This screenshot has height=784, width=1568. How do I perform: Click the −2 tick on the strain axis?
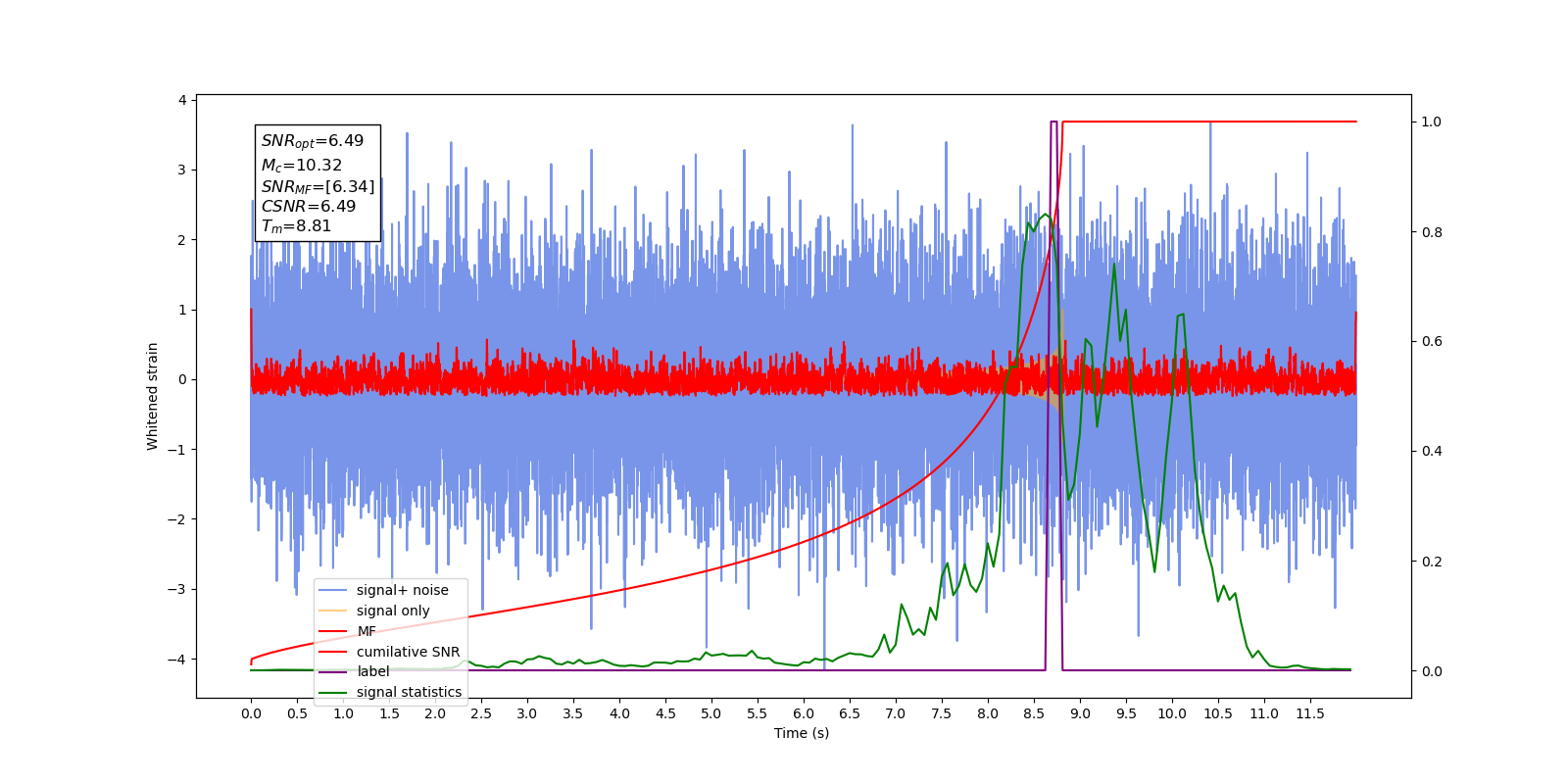tap(176, 519)
